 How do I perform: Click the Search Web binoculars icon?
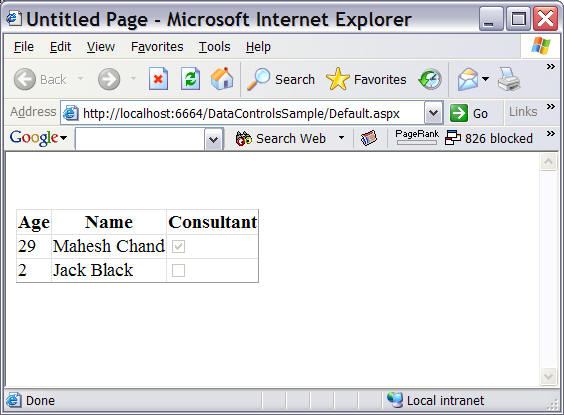pyautogui.click(x=244, y=138)
